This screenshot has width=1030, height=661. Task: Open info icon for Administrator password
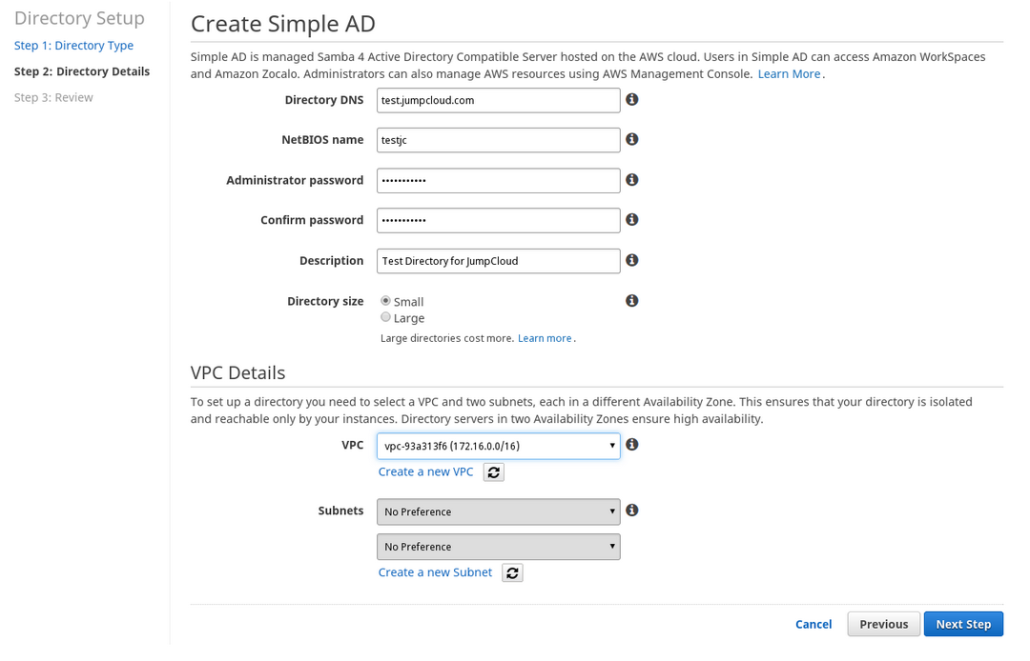pos(632,179)
